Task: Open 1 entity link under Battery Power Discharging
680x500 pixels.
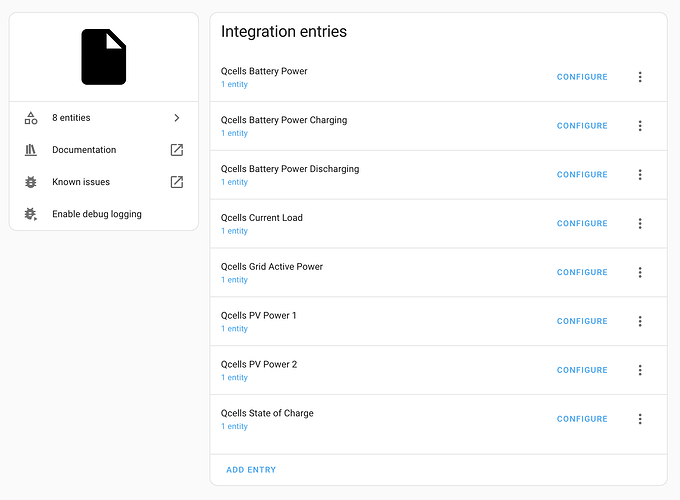Action: [234, 182]
